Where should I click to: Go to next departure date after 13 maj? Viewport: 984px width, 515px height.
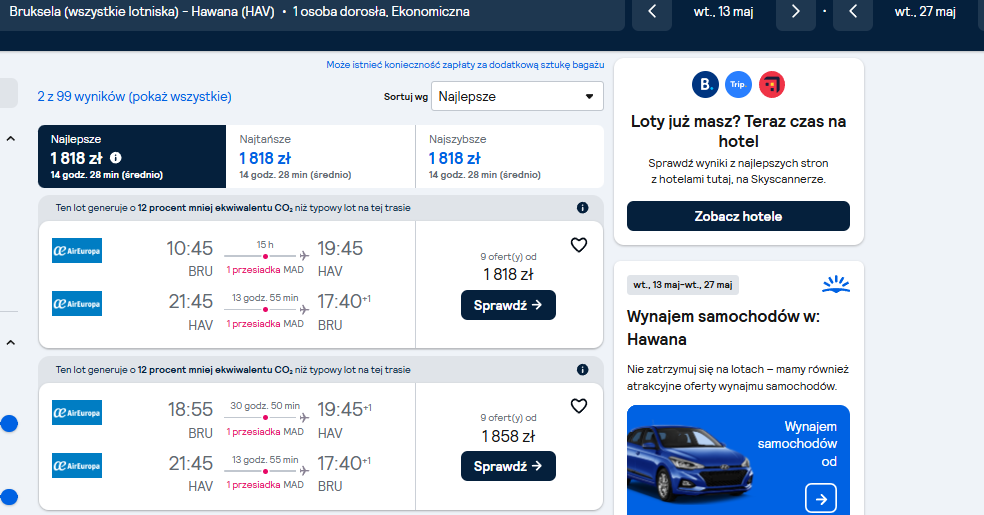pyautogui.click(x=796, y=11)
